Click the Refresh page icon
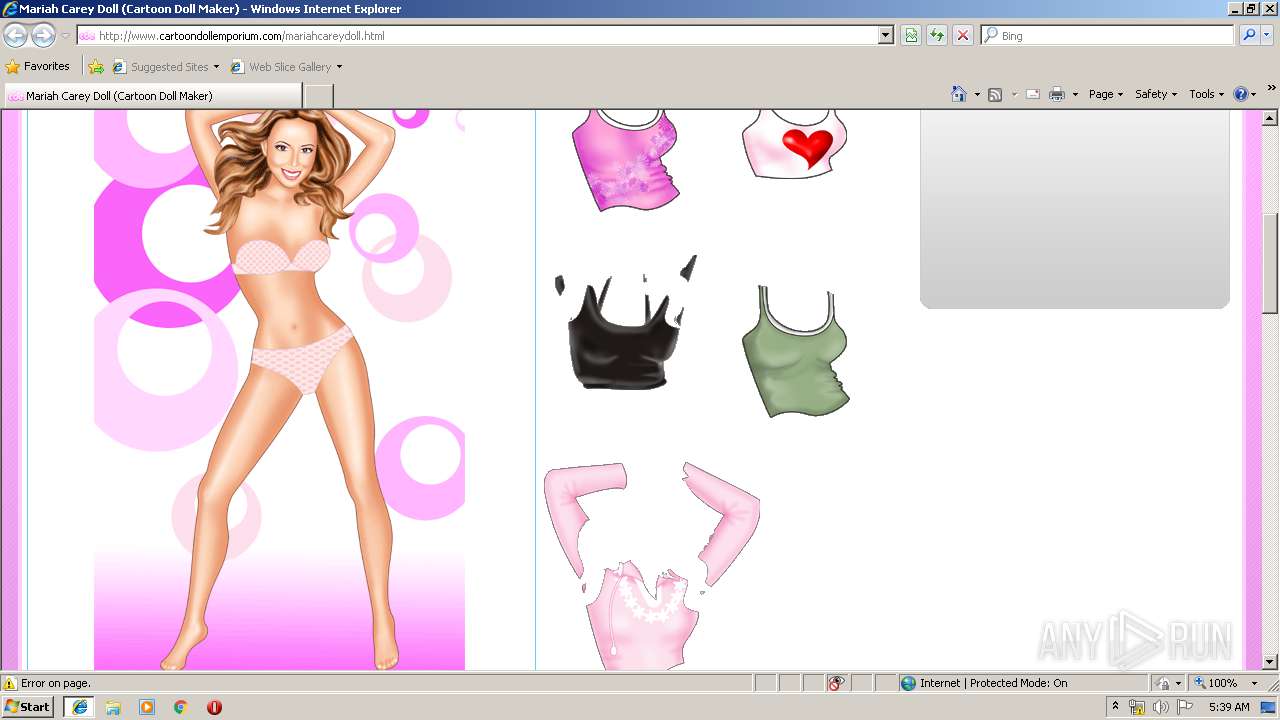 coord(937,35)
